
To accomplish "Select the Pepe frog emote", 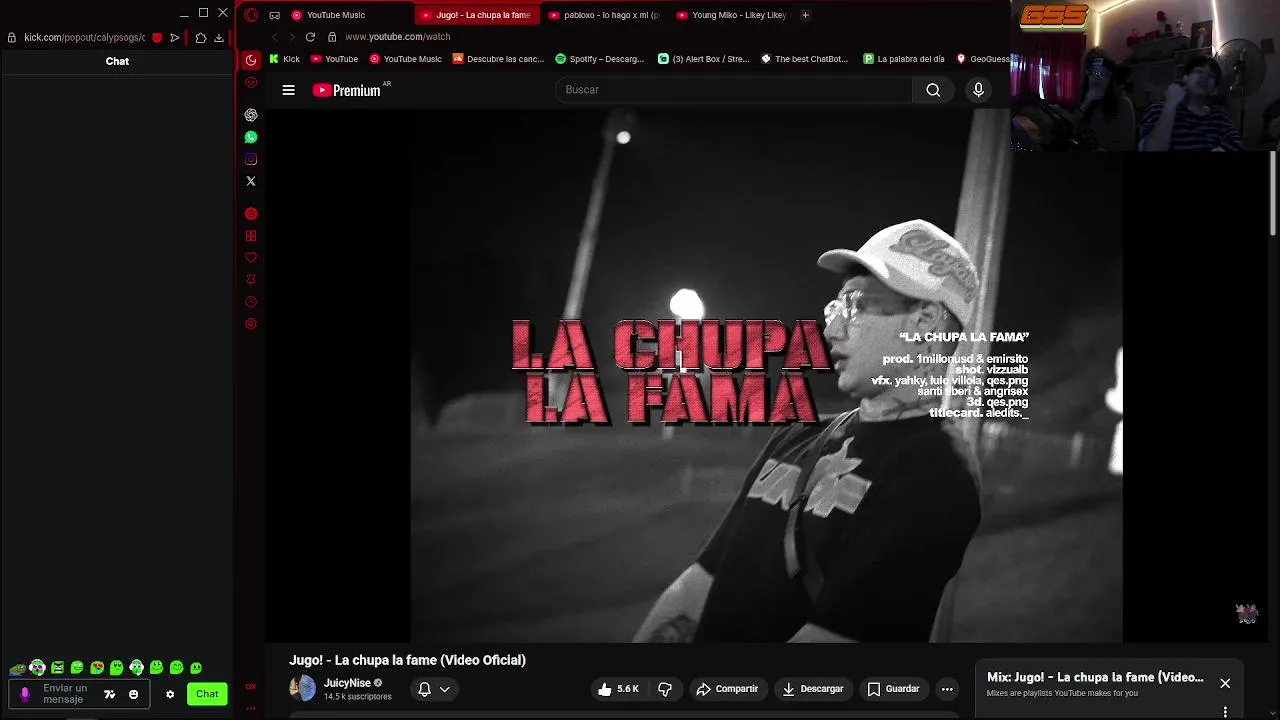I will point(17,668).
